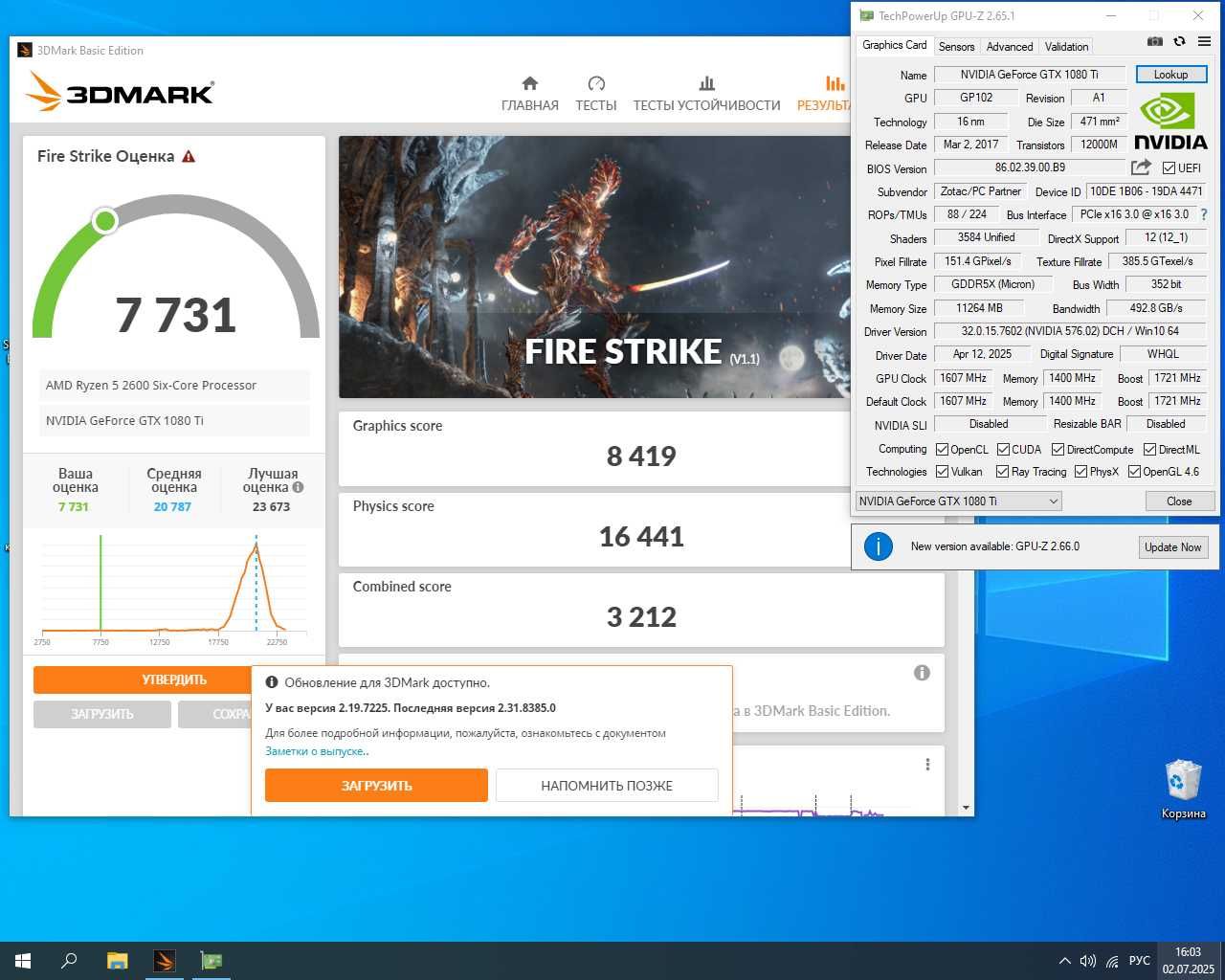The height and width of the screenshot is (980, 1225).
Task: Show hidden tray icons chevron
Action: 1064,961
